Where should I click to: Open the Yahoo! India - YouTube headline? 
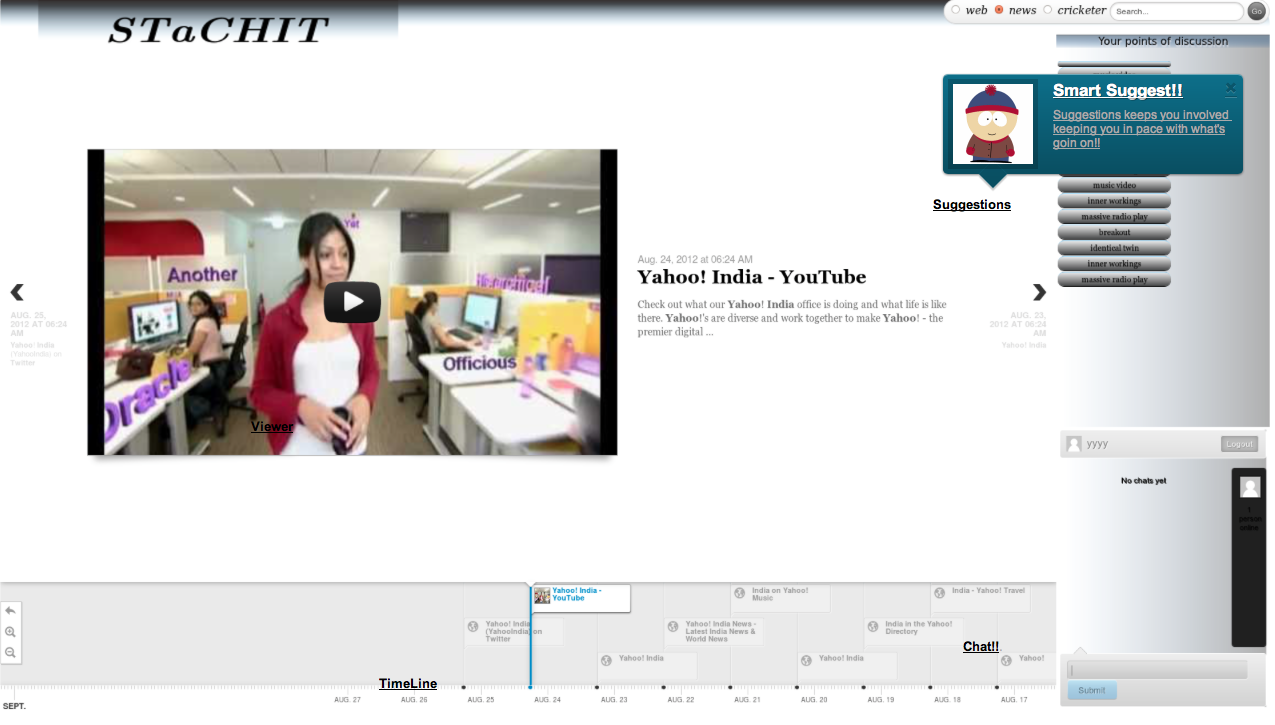tap(752, 277)
